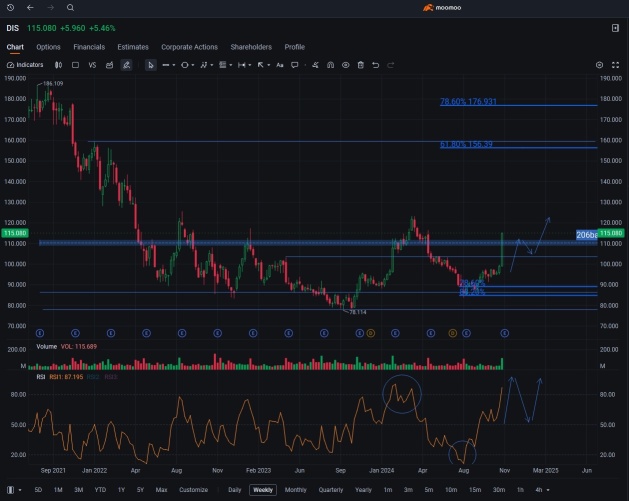Toggle the magnet snap mode
Image resolution: width=629 pixels, height=501 pixels.
coord(330,65)
